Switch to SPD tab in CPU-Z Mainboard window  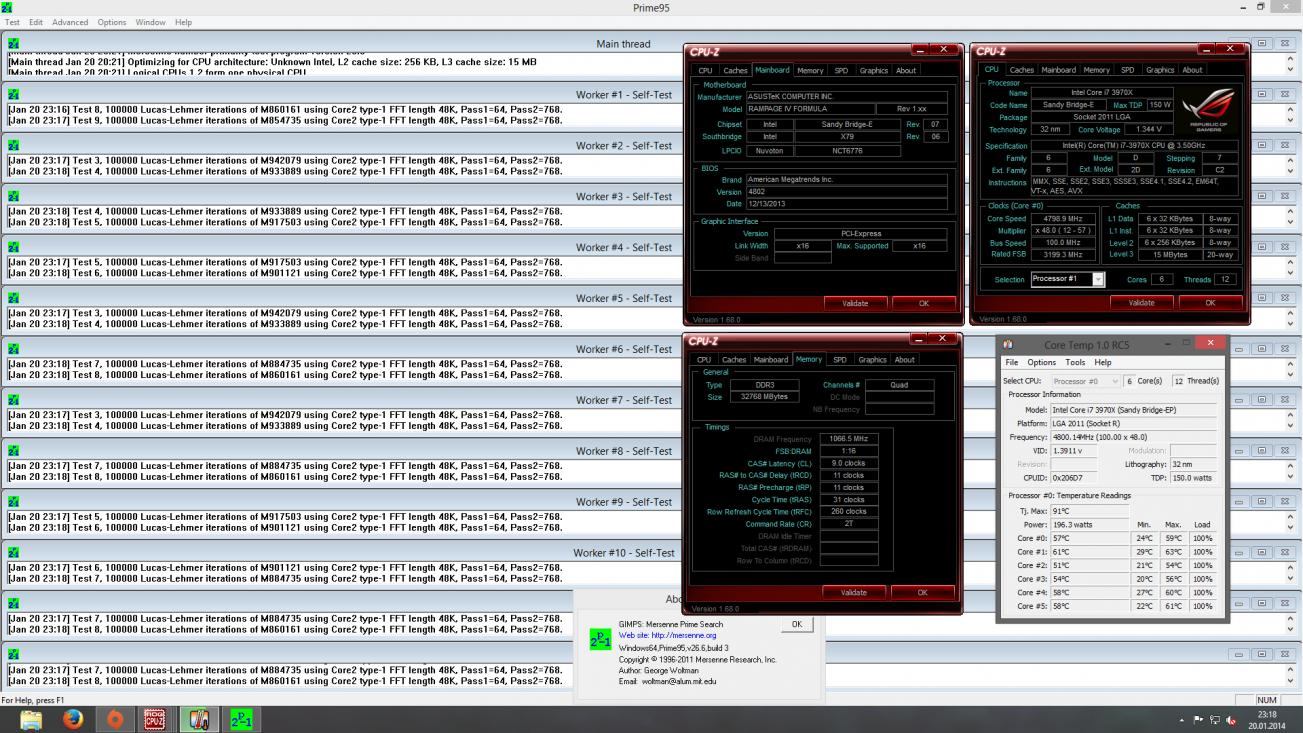click(841, 70)
